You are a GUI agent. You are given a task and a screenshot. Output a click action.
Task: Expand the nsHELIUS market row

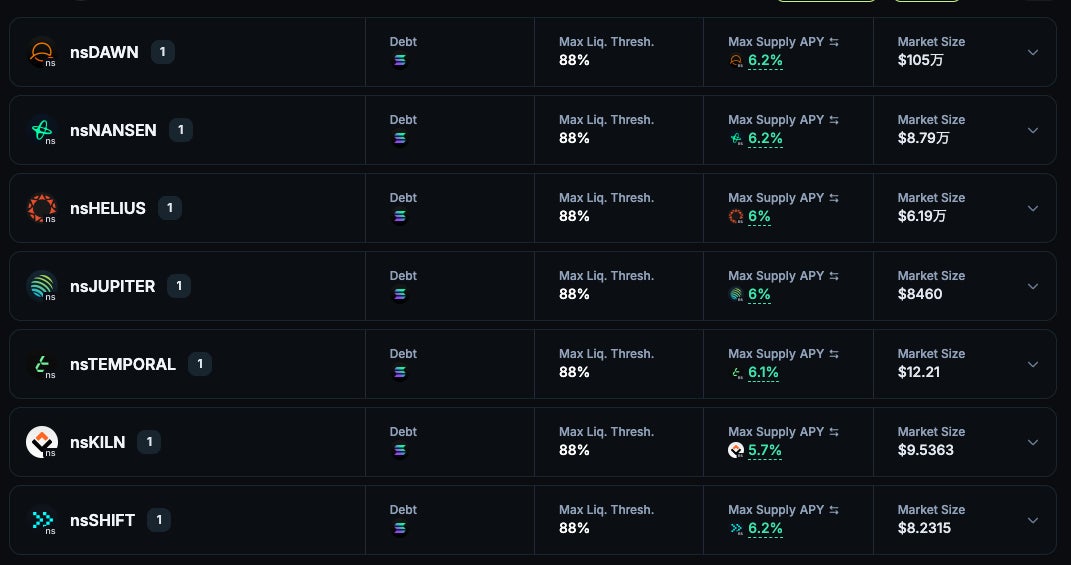pos(1033,208)
